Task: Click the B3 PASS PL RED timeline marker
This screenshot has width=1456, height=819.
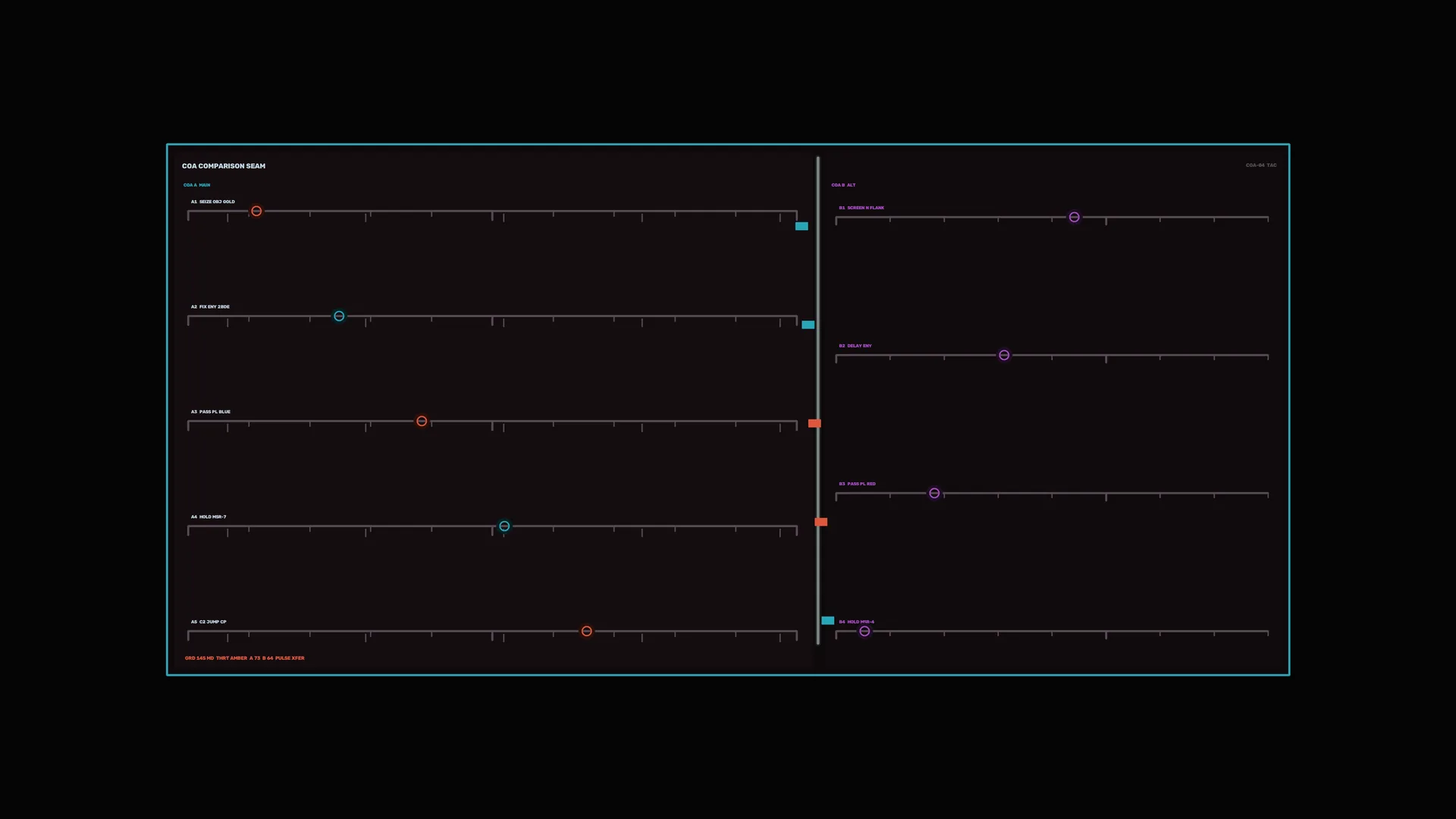Action: [x=934, y=493]
